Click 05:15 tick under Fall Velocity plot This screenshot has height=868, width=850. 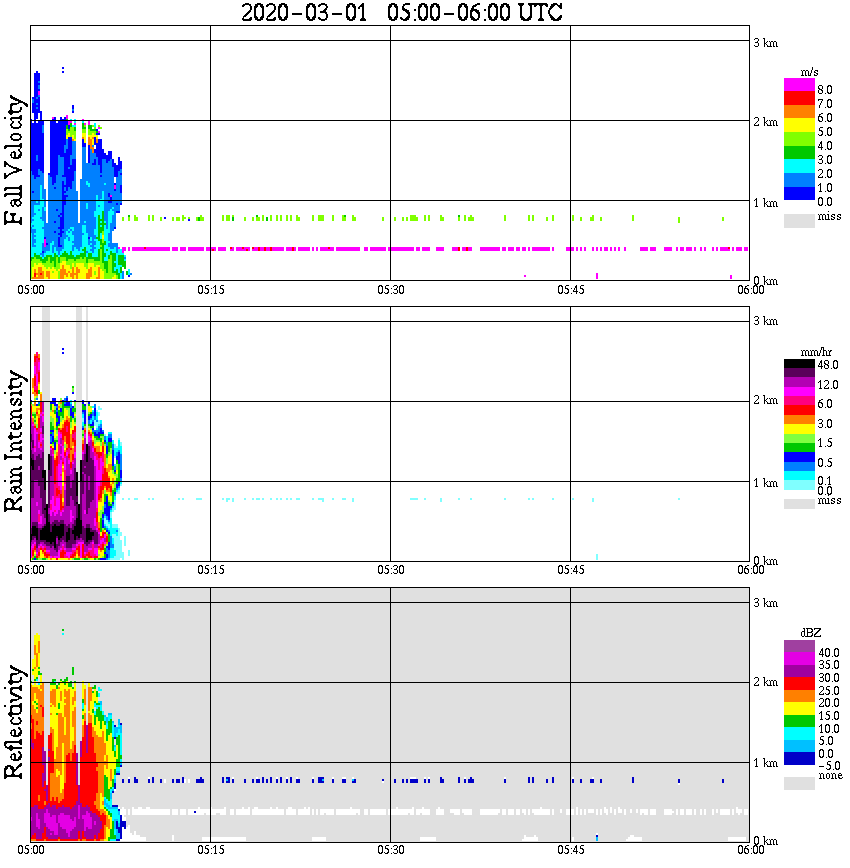coord(211,290)
